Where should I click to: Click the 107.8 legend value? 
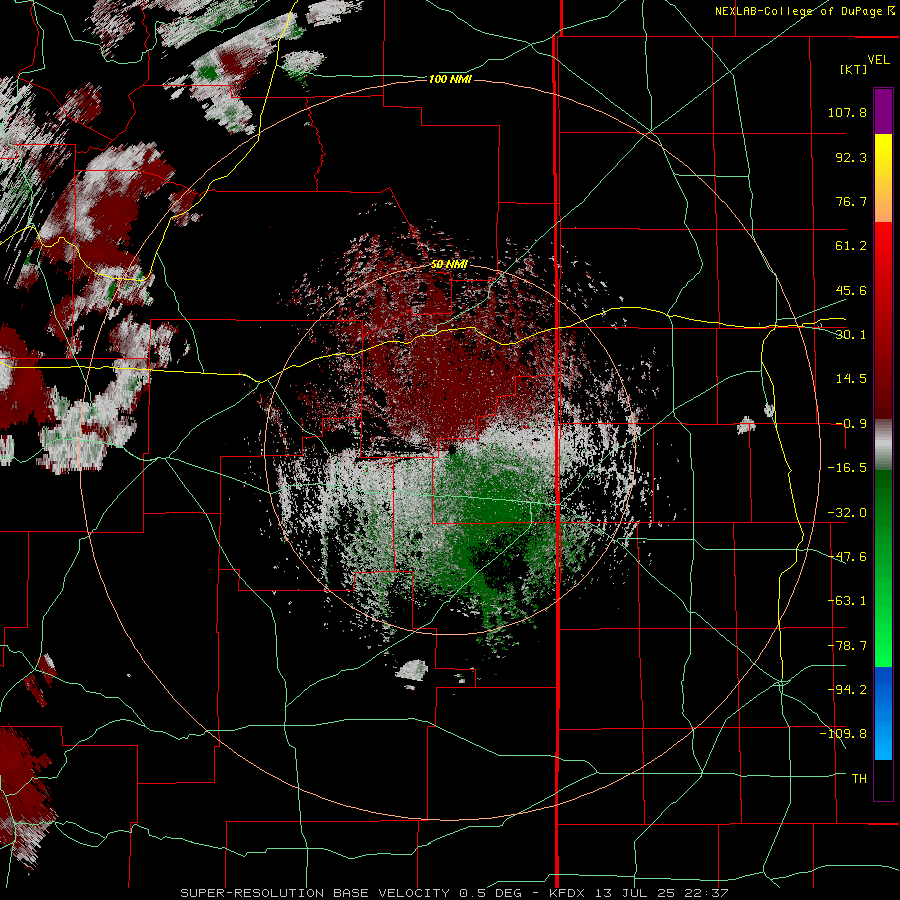coord(847,112)
